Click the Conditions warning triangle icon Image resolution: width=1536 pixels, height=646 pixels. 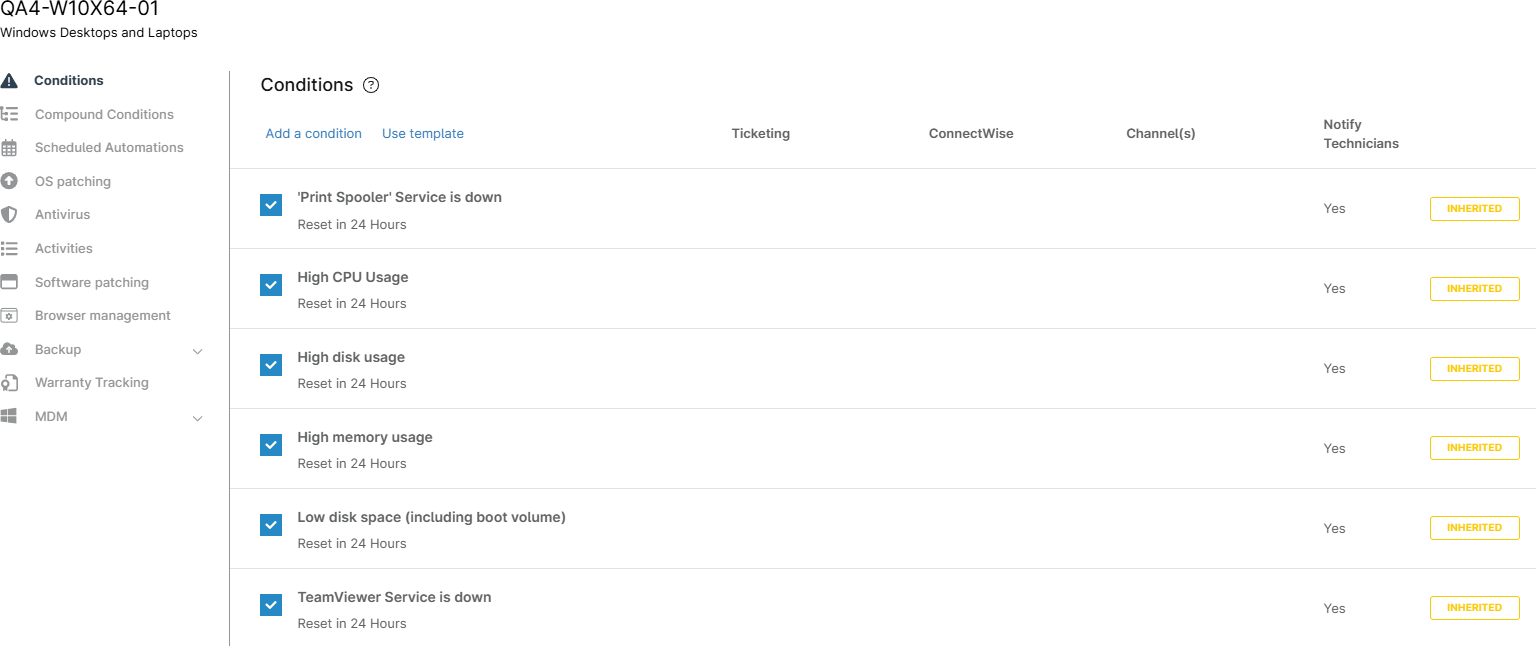[9, 81]
